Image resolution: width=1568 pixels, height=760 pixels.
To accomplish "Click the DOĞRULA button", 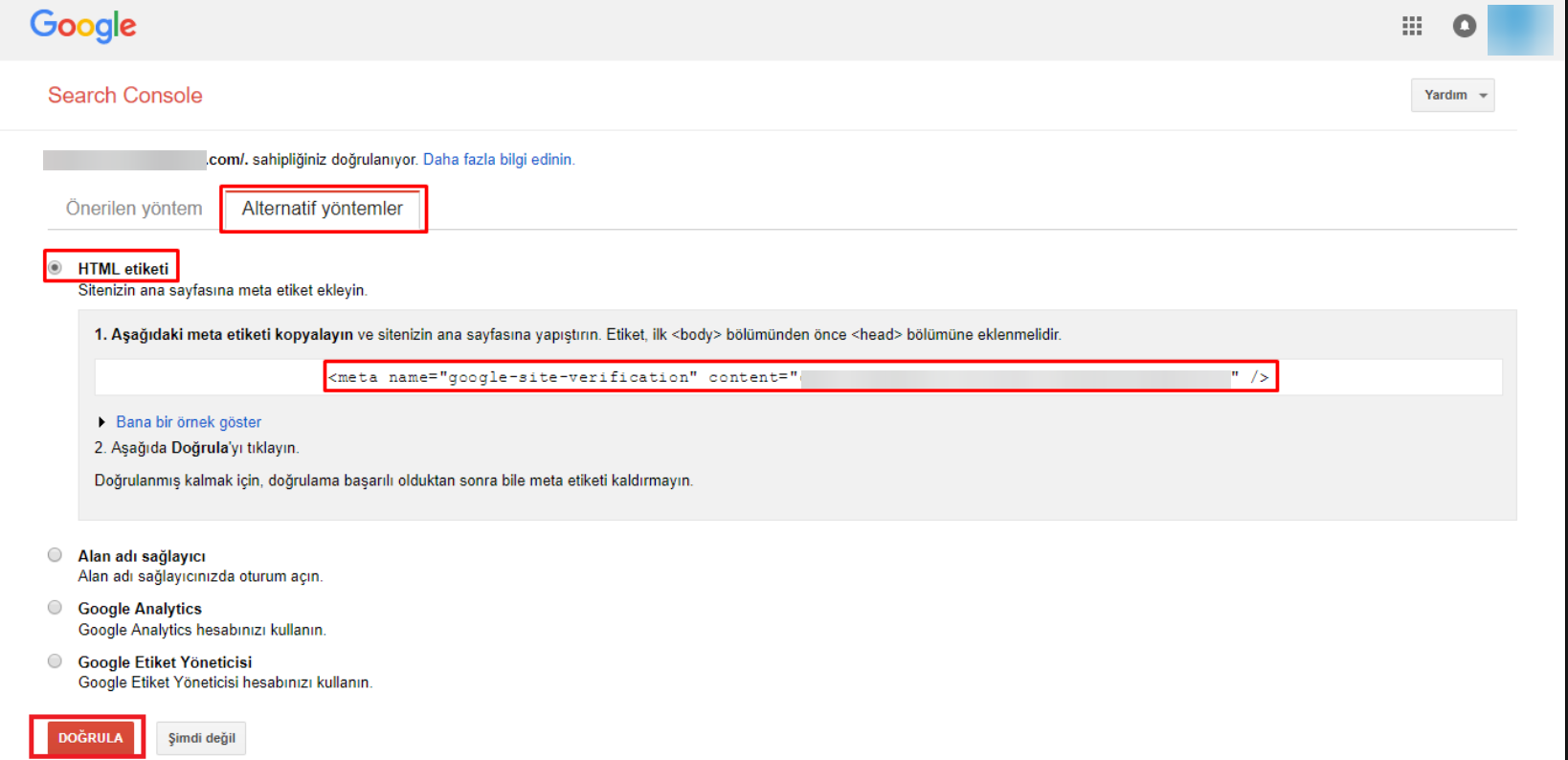I will (90, 738).
